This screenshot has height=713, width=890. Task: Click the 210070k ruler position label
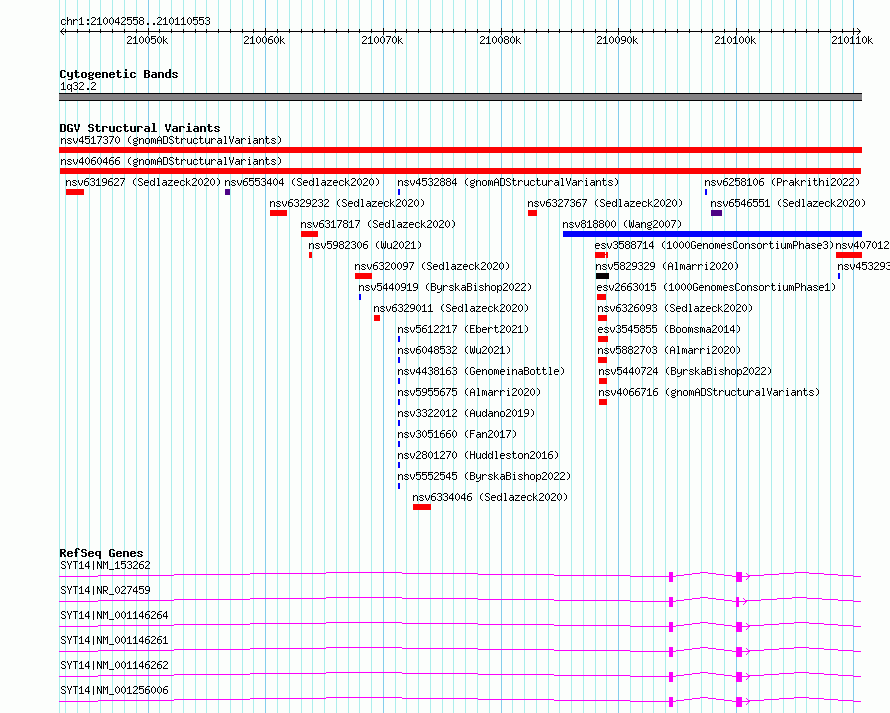382,40
